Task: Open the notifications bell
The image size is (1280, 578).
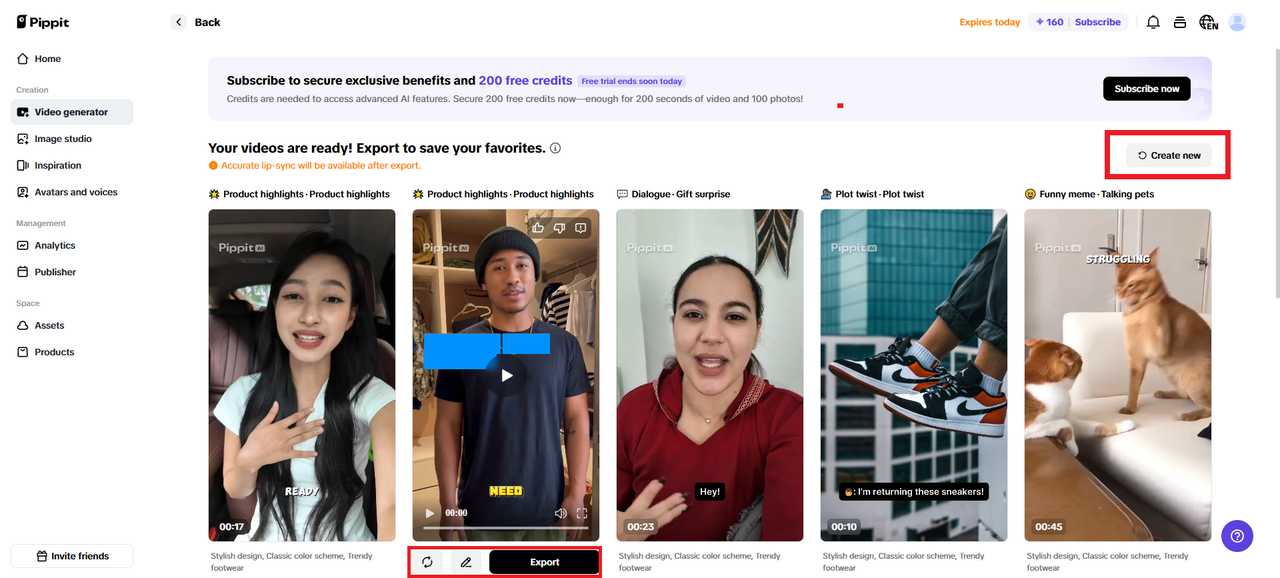Action: click(x=1152, y=21)
